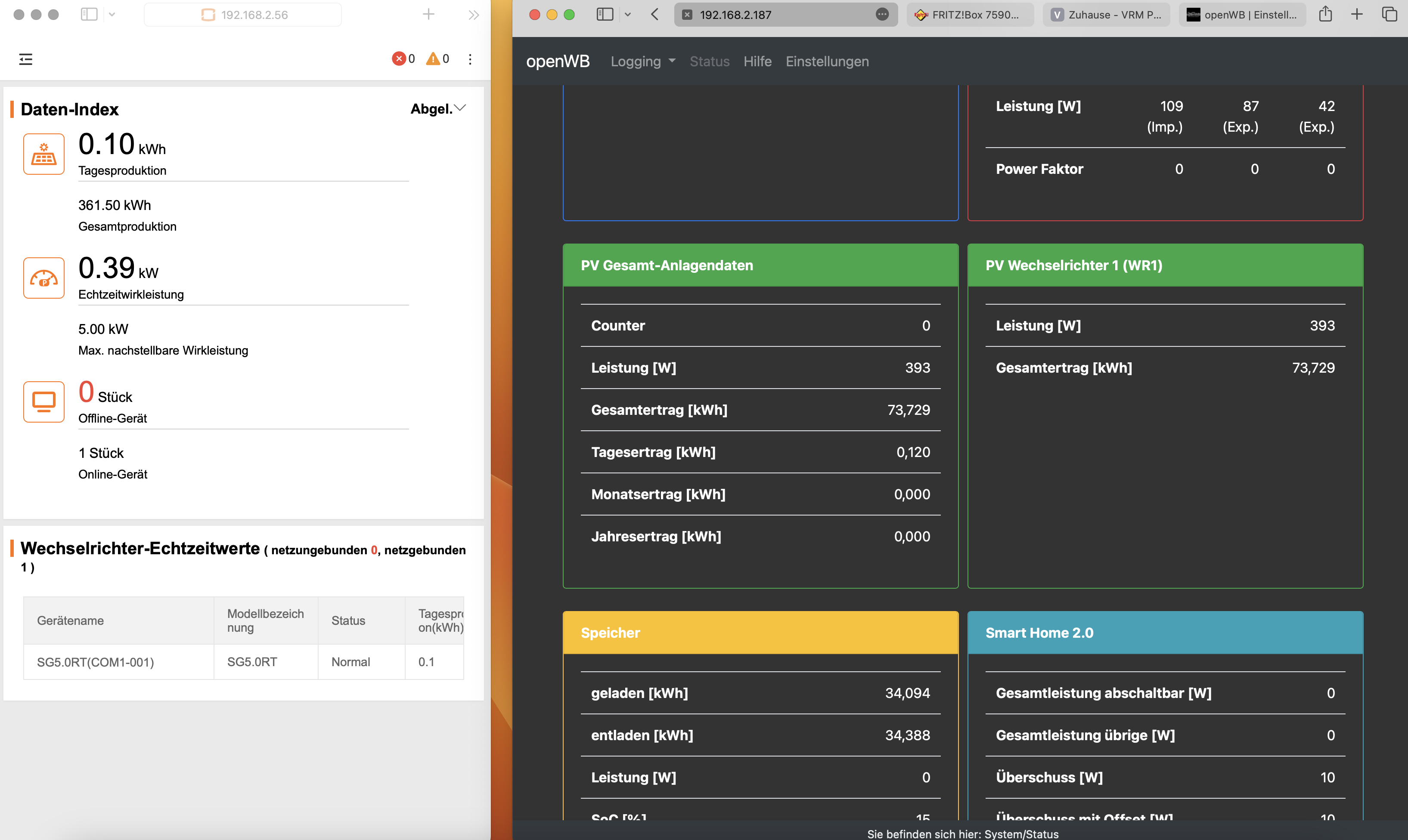Open the Hilfe link in navbar

pyautogui.click(x=757, y=61)
